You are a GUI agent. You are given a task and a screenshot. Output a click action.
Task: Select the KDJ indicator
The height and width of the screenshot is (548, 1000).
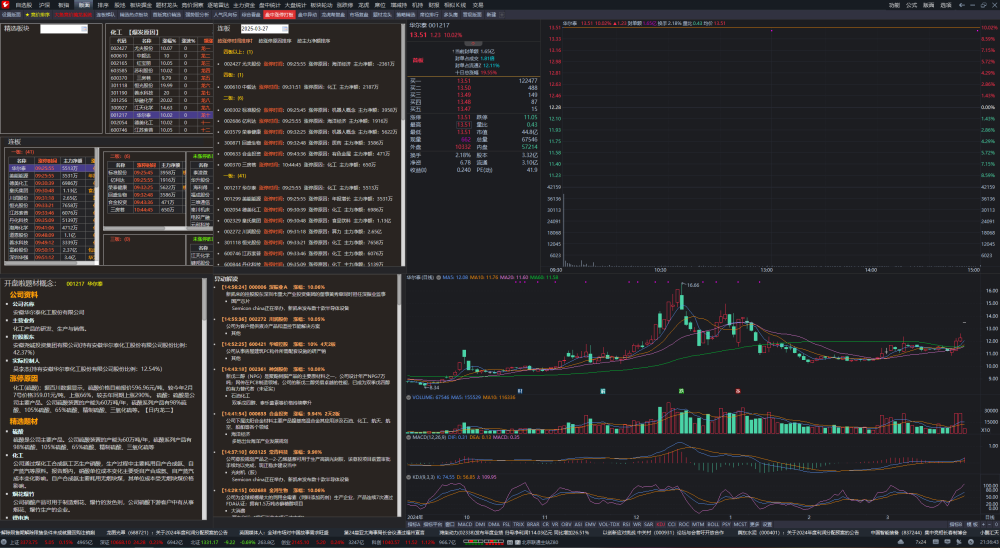pyautogui.click(x=661, y=525)
